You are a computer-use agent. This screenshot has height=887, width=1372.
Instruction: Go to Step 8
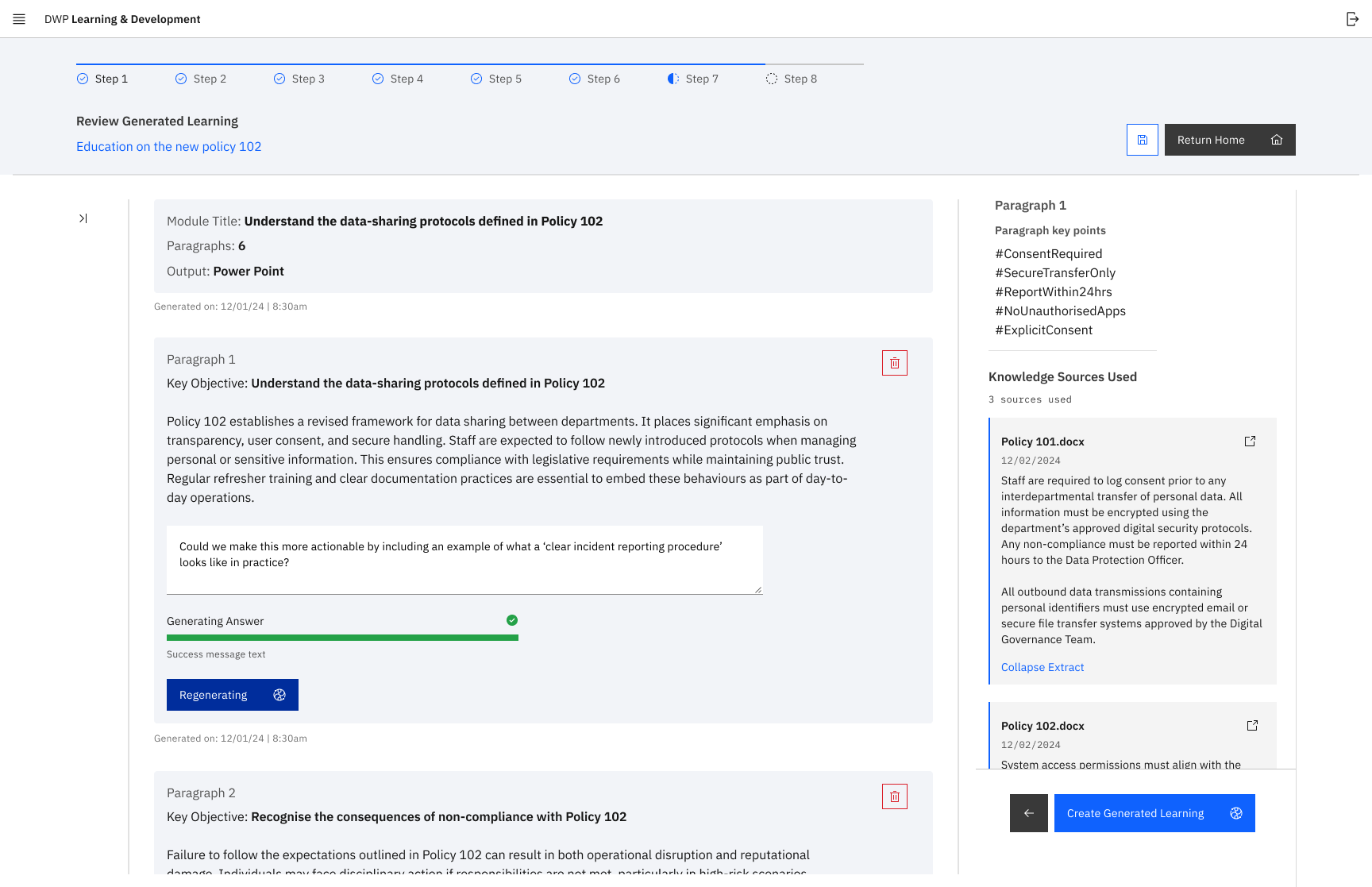pyautogui.click(x=792, y=79)
